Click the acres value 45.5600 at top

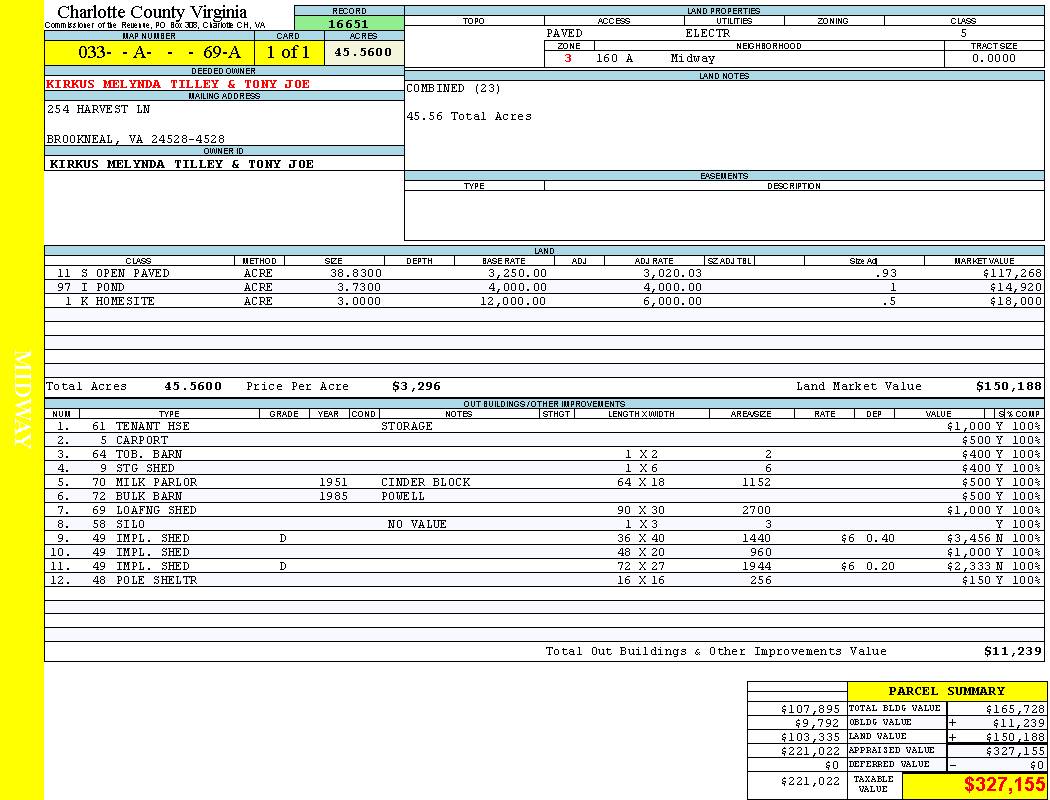coord(363,52)
